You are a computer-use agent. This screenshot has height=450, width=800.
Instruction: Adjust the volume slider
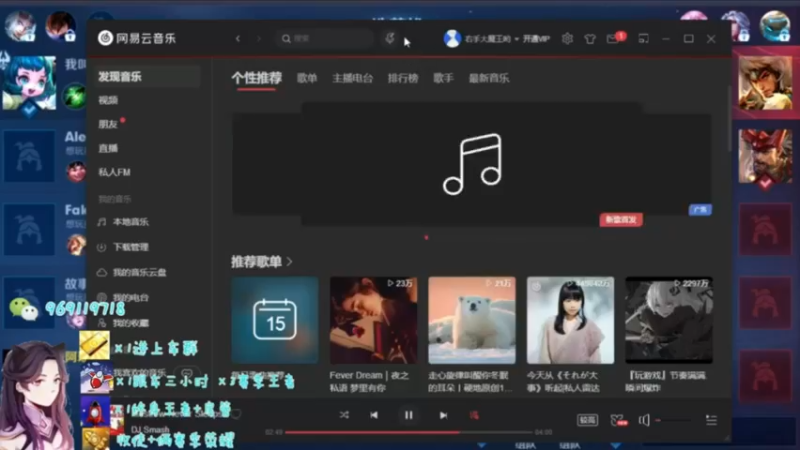tap(674, 420)
